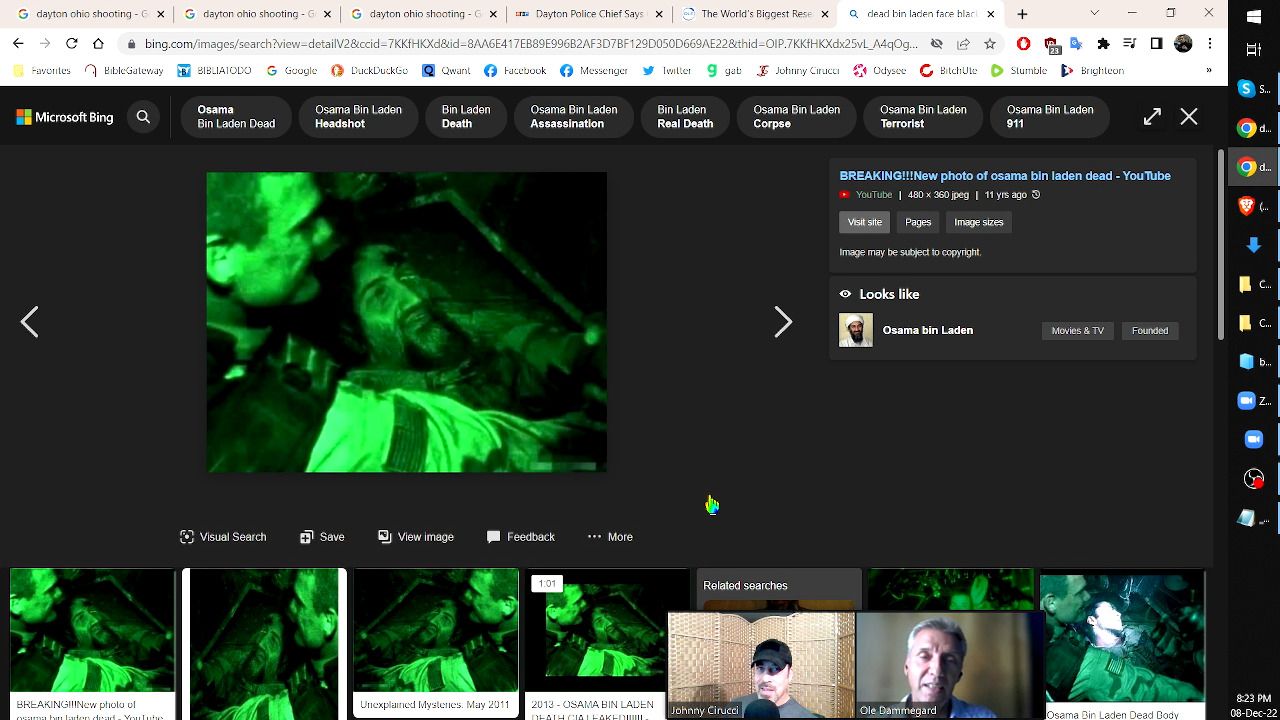Click the browser address bar
The image size is (1280, 720).
click(x=530, y=44)
